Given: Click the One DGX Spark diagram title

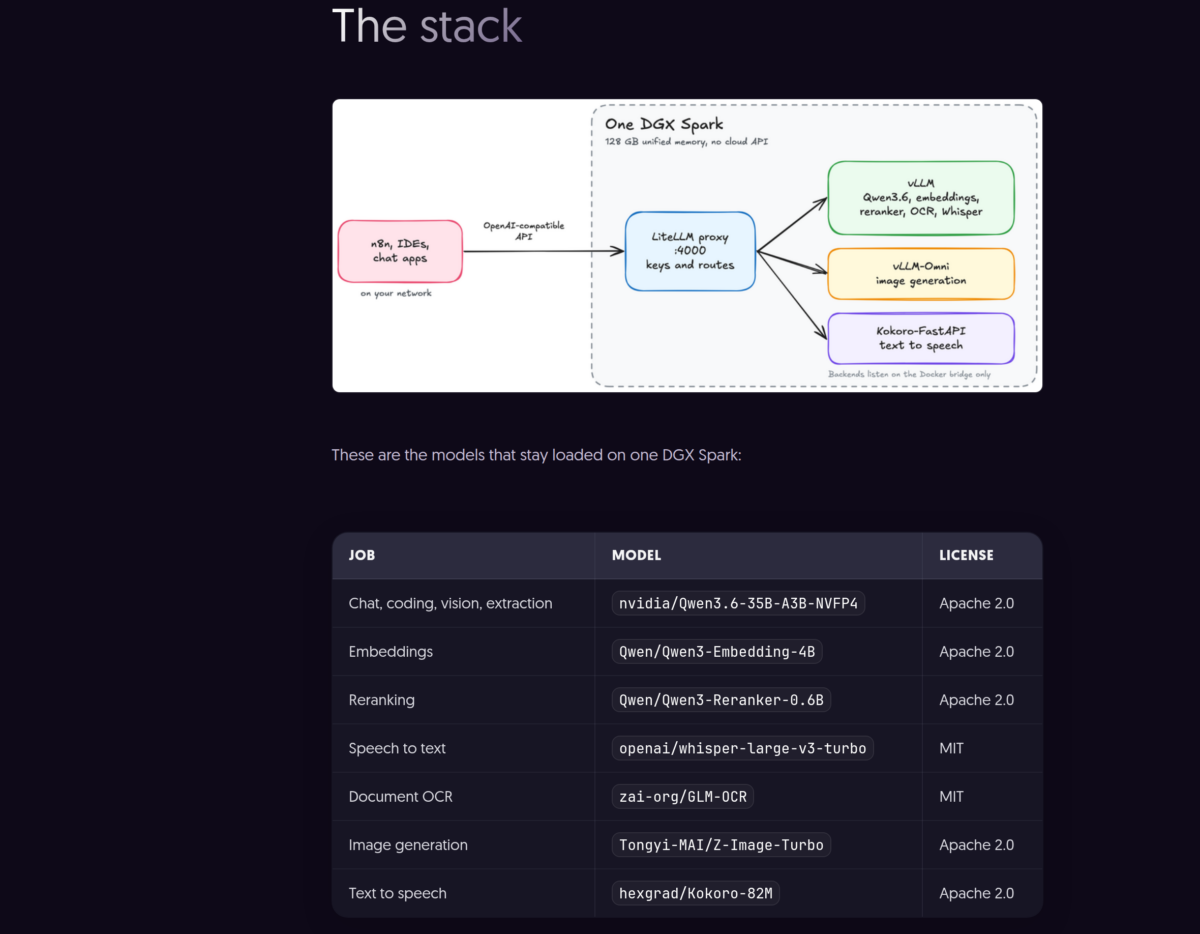Looking at the screenshot, I should [664, 124].
